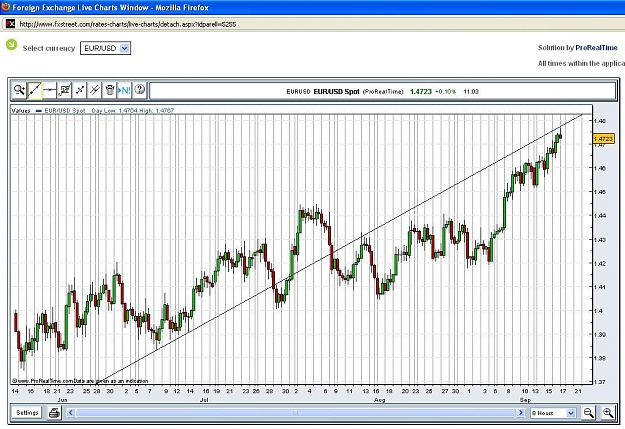Click the Values label above chart
Image resolution: width=625 pixels, height=429 pixels.
click(x=21, y=110)
